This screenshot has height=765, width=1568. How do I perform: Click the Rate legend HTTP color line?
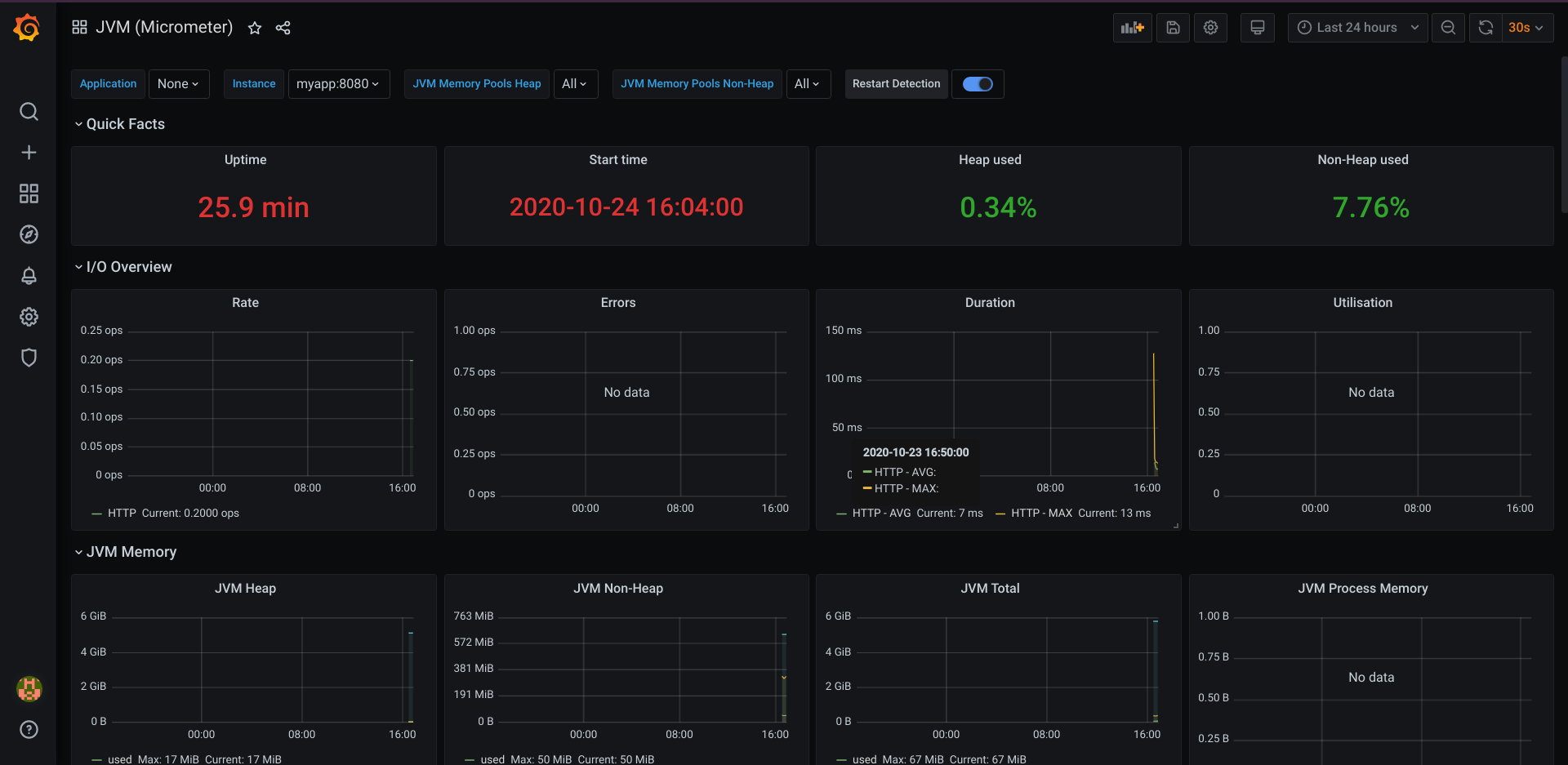click(97, 514)
